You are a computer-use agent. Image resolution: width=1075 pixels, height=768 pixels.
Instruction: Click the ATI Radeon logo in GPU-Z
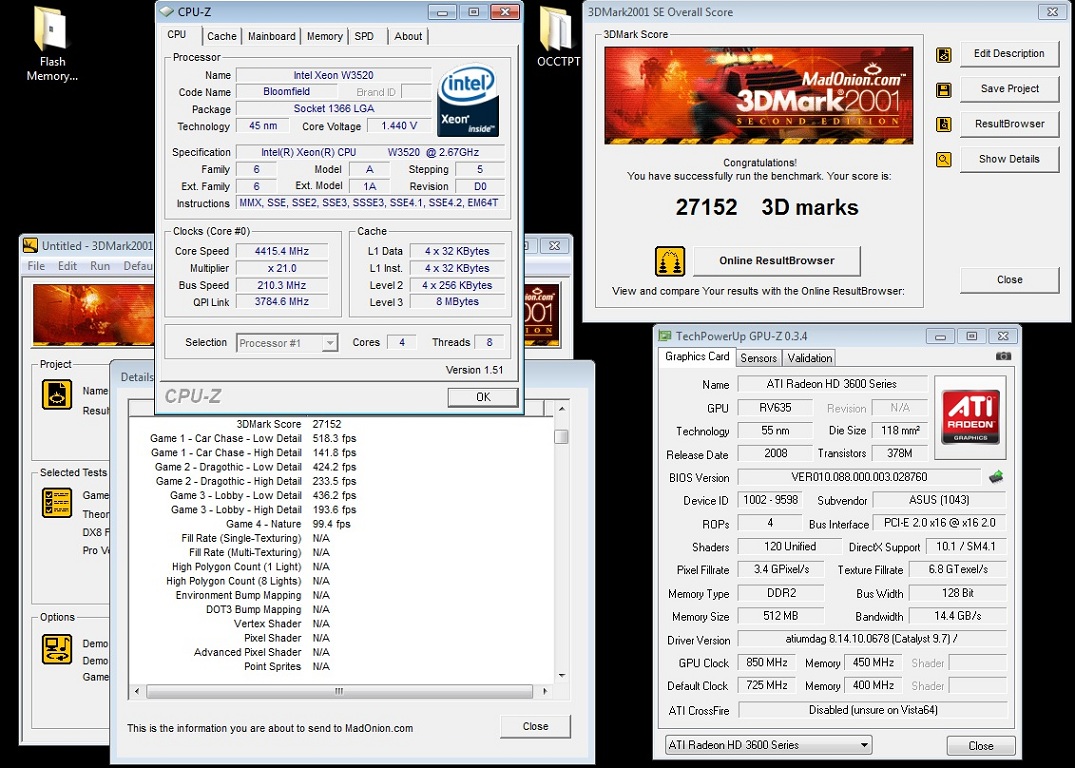[x=970, y=417]
